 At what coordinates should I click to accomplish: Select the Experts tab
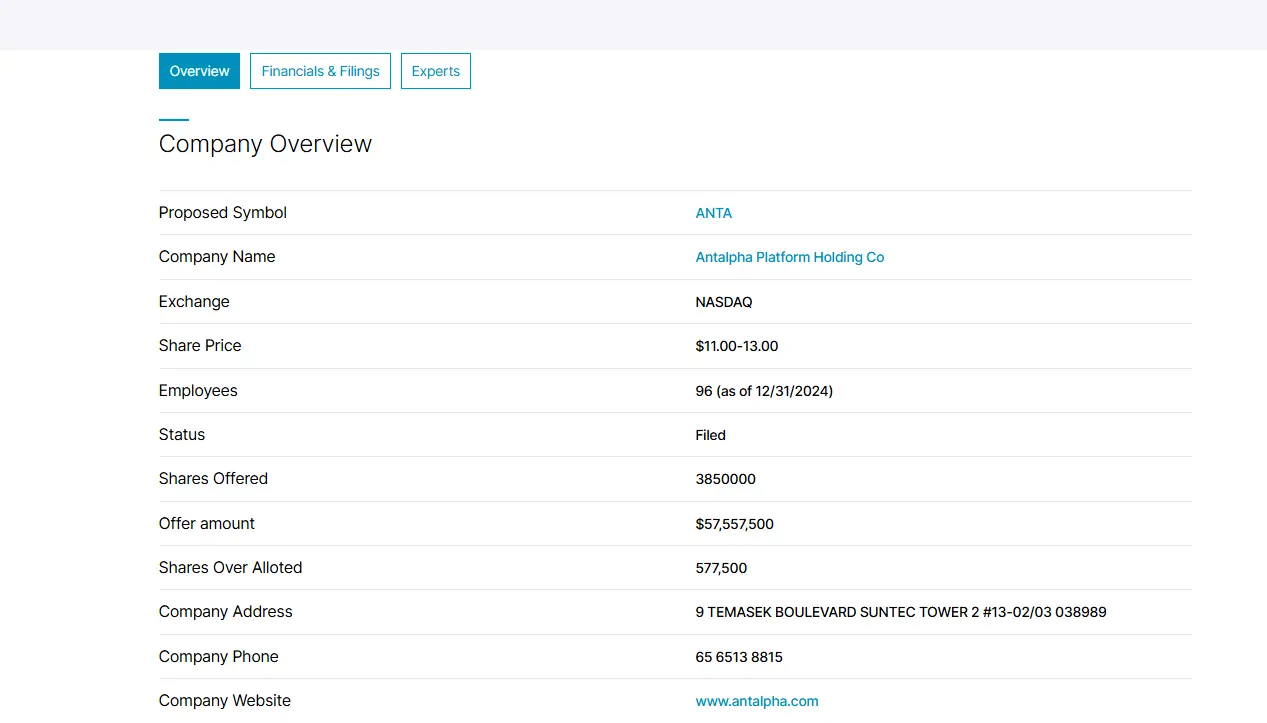(435, 71)
